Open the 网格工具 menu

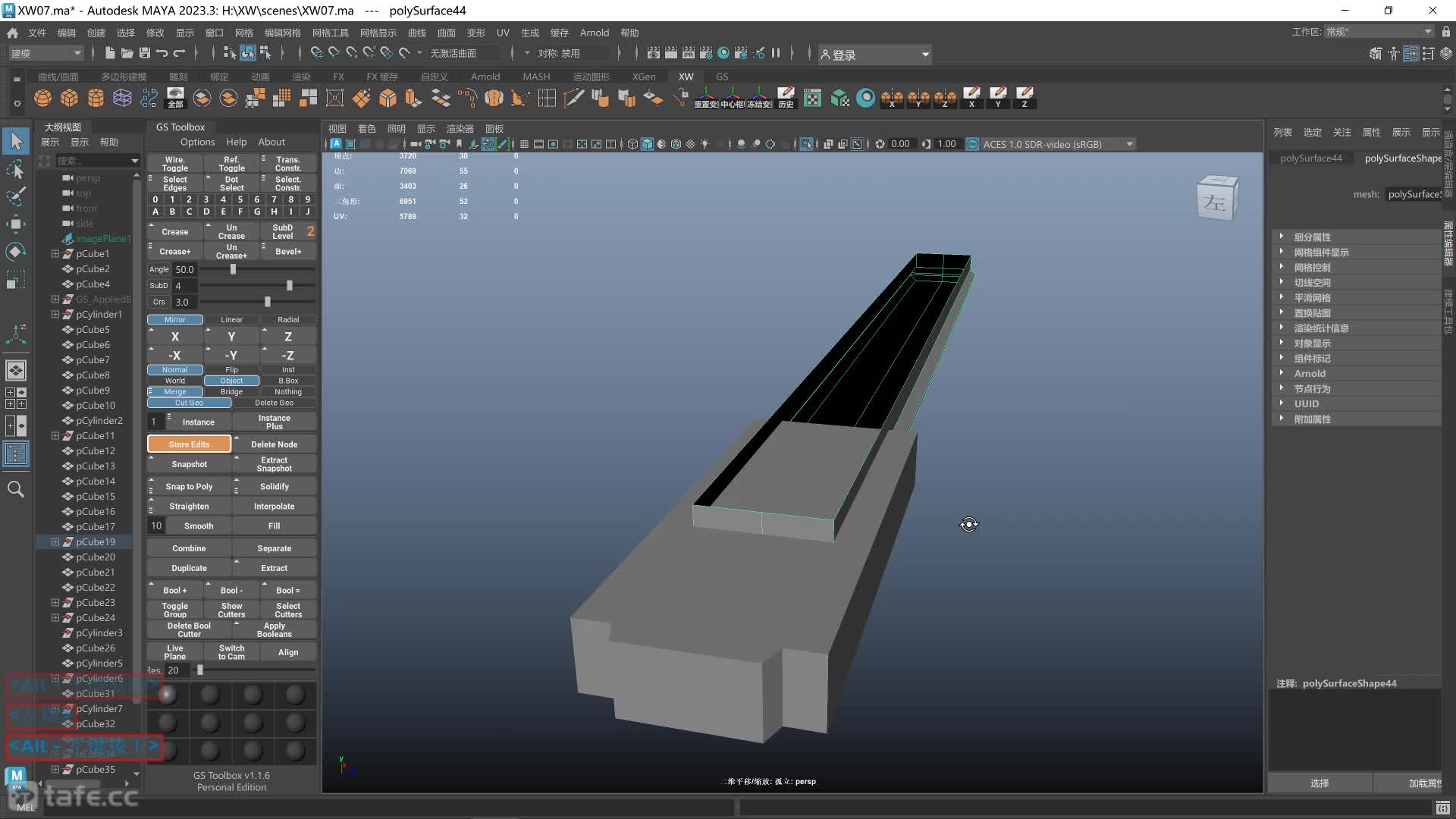(x=330, y=33)
